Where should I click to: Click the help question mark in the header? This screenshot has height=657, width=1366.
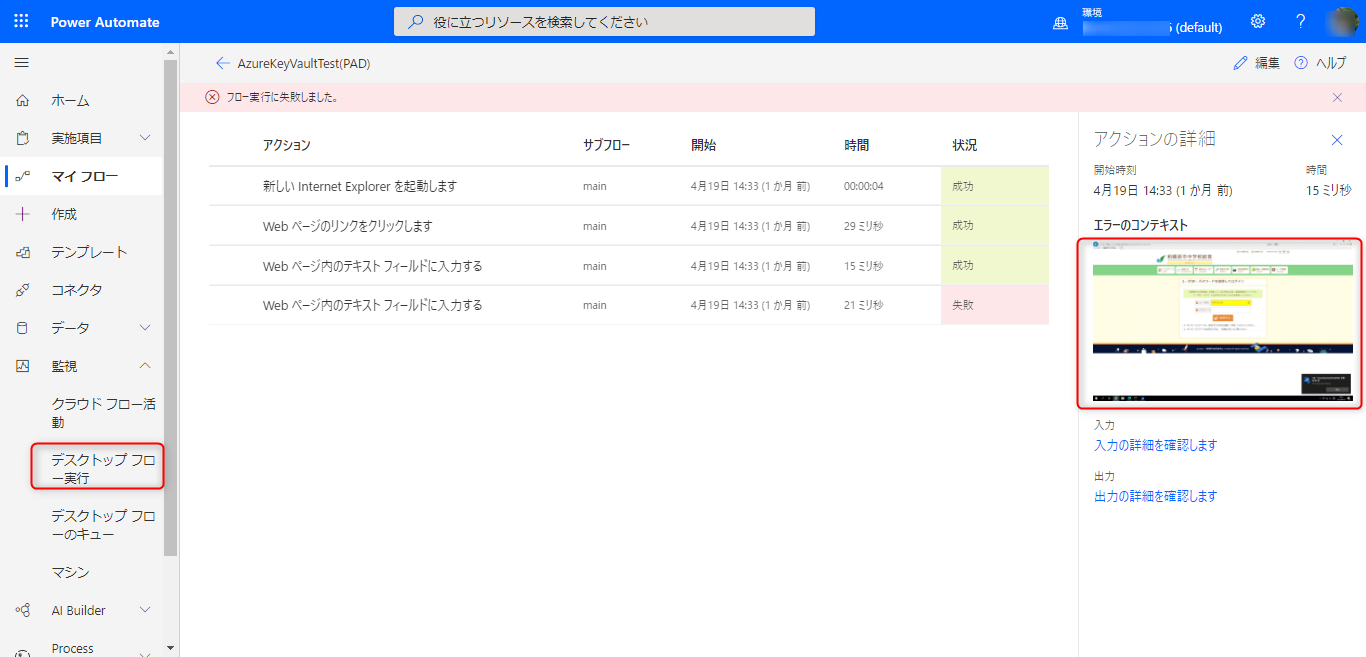(x=1301, y=21)
